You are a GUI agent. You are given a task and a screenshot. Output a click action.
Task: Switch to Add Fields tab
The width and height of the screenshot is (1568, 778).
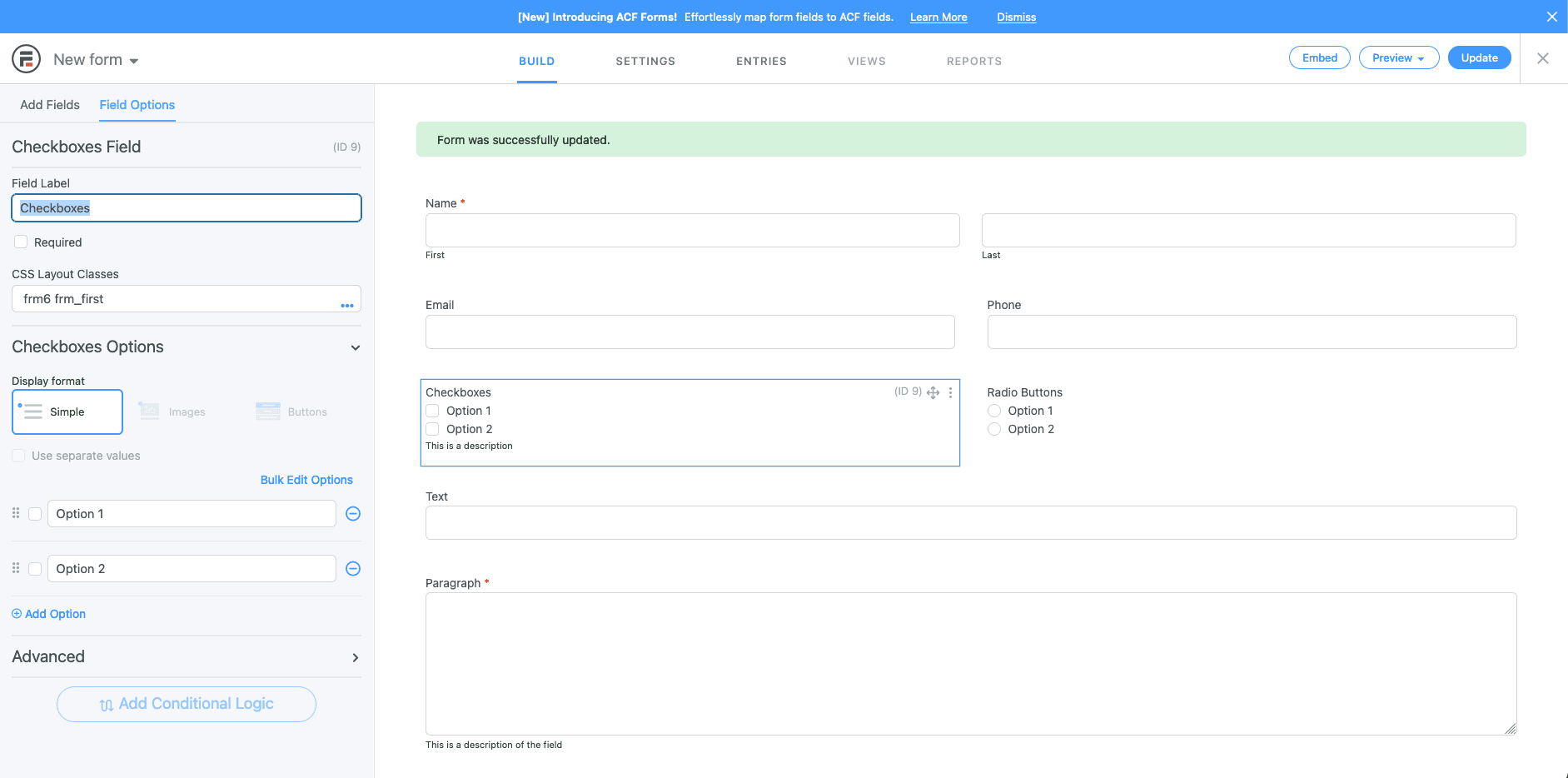point(50,105)
